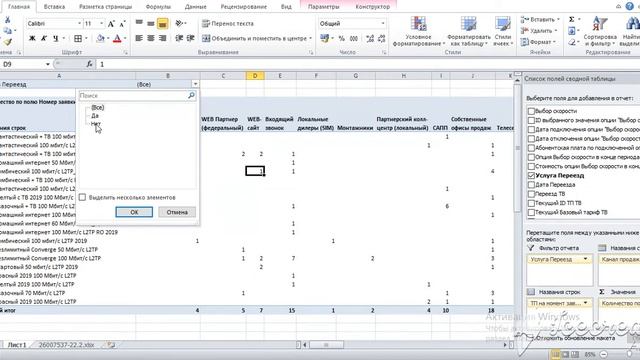Check Текущий Базовый тариф ТВ field
The width and height of the screenshot is (640, 360).
[x=531, y=212]
